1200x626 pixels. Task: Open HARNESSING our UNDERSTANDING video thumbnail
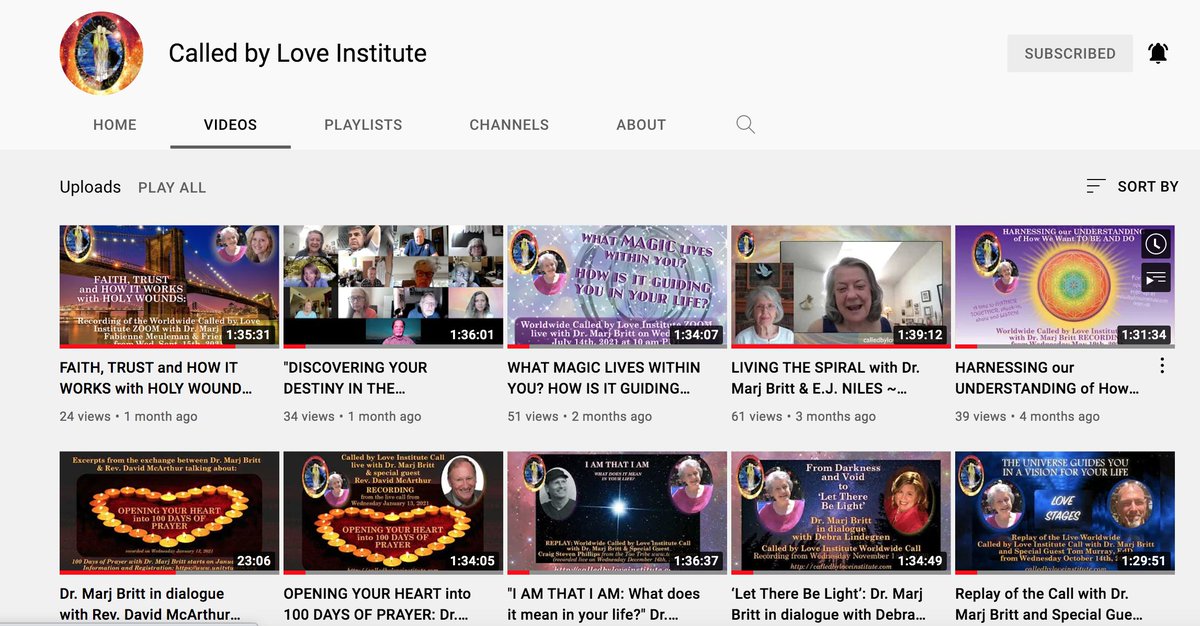[x=1065, y=286]
